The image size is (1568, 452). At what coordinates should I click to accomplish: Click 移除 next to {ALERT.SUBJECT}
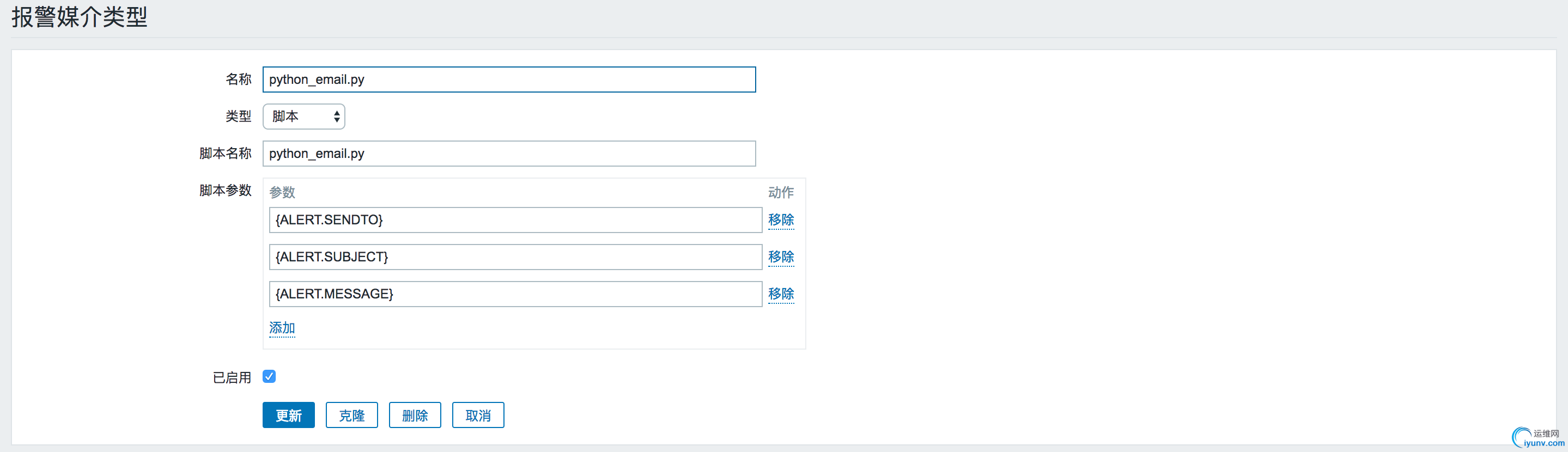tap(780, 256)
